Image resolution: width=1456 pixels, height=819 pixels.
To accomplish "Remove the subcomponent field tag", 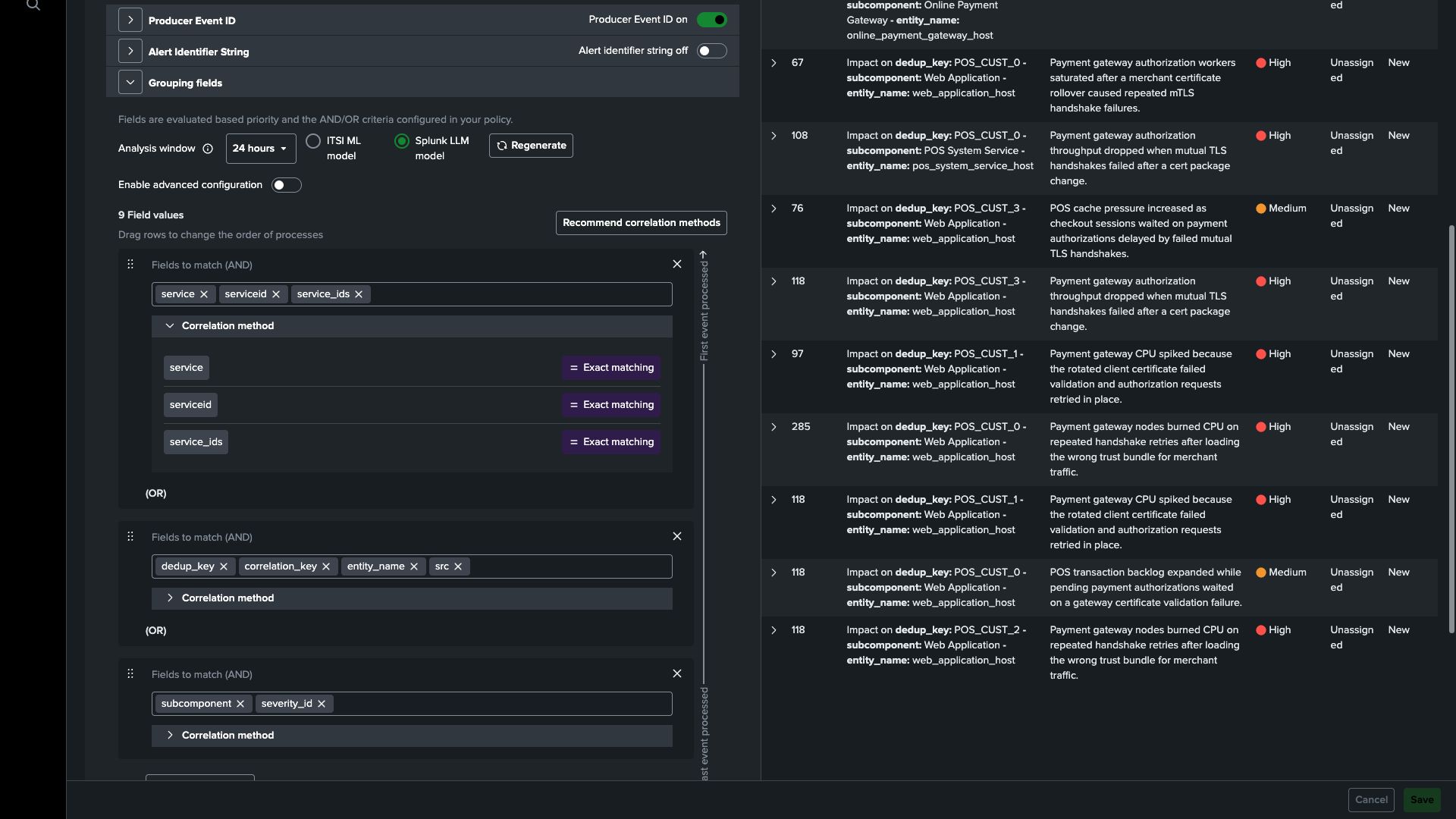I will [240, 704].
